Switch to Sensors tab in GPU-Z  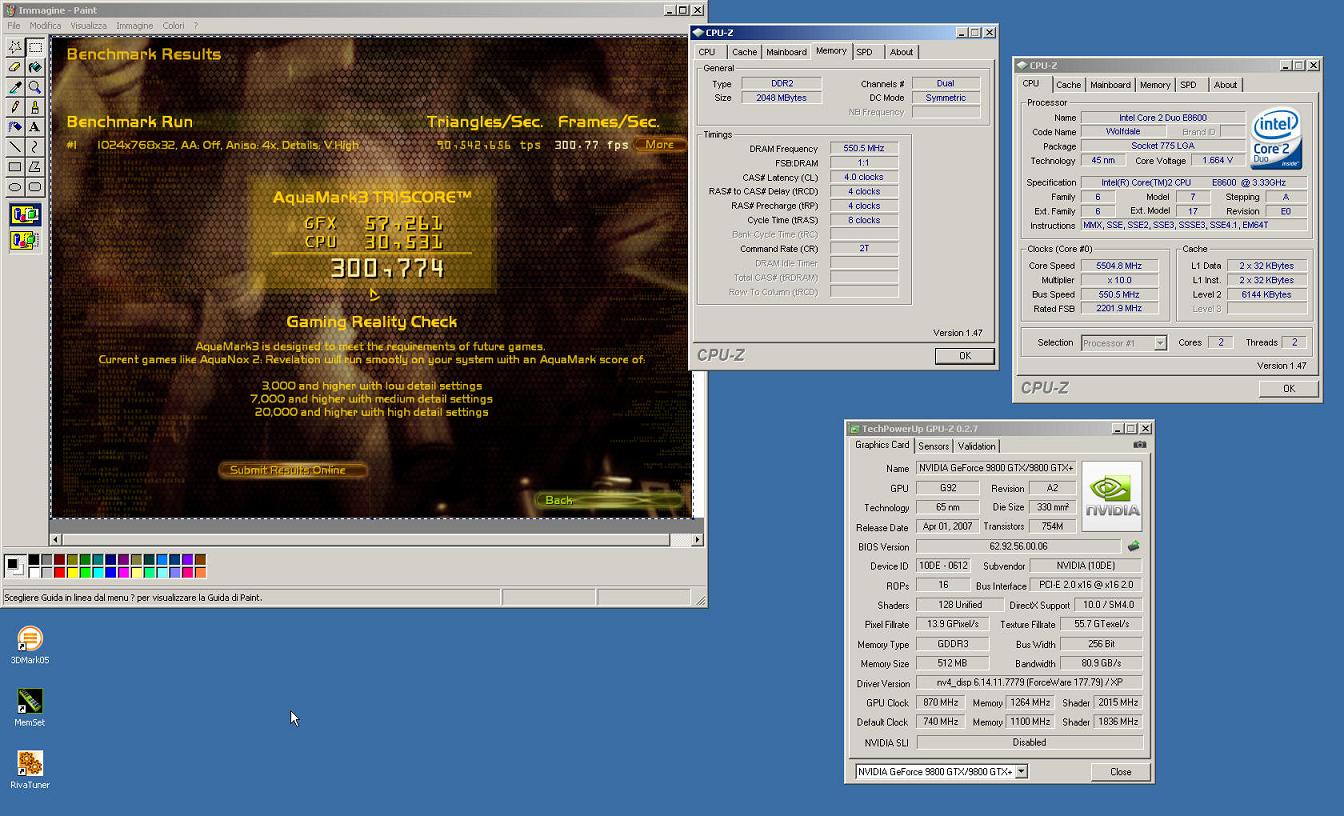tap(933, 446)
